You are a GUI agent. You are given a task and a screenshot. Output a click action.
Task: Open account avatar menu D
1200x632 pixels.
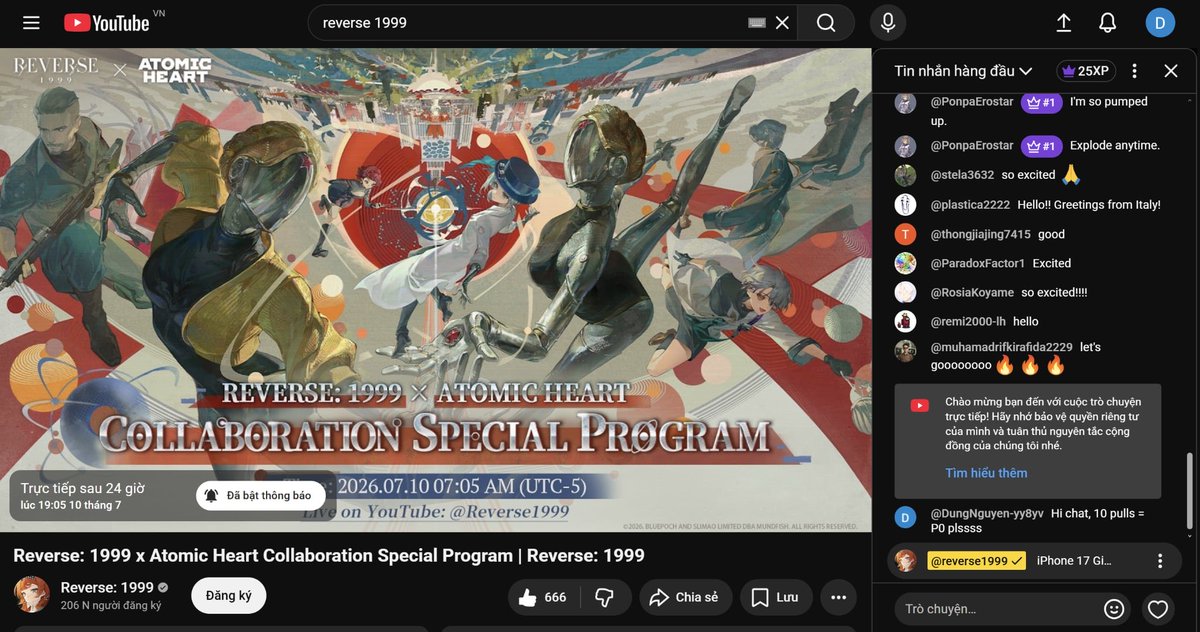tap(1160, 22)
